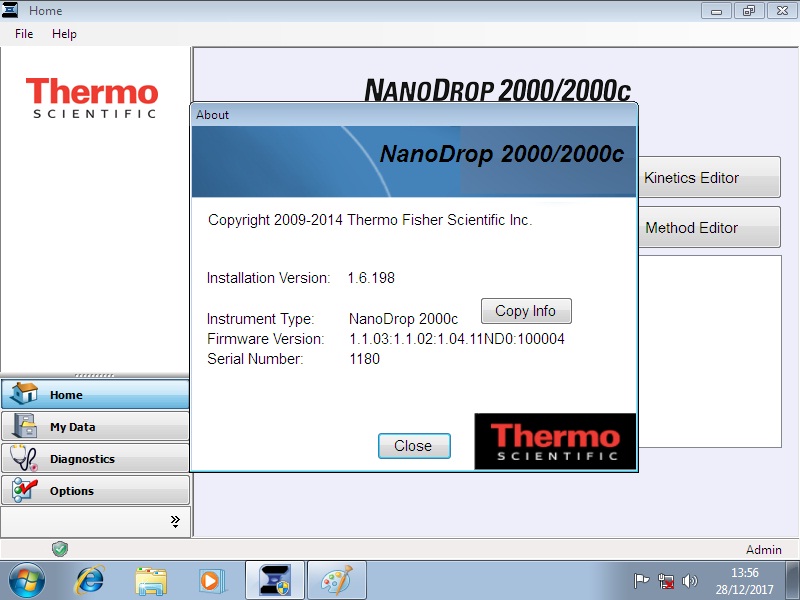The width and height of the screenshot is (800, 600).
Task: Click the Thermo Scientific logo in left panel
Action: coord(92,98)
